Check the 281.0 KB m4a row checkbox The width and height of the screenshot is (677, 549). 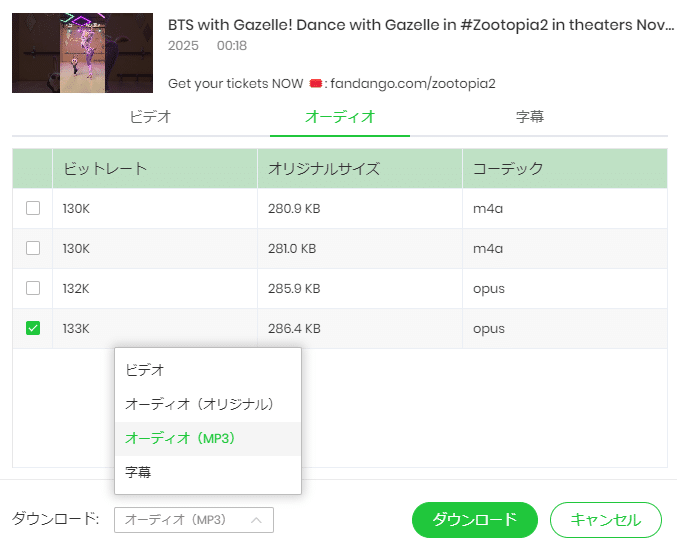click(x=33, y=248)
